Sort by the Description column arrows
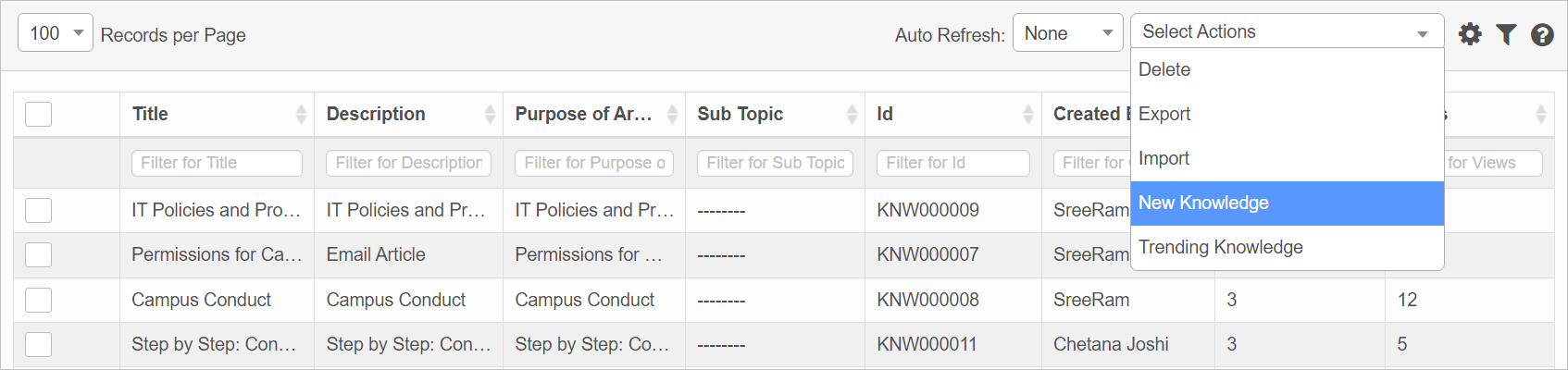Image resolution: width=1568 pixels, height=370 pixels. click(x=490, y=114)
